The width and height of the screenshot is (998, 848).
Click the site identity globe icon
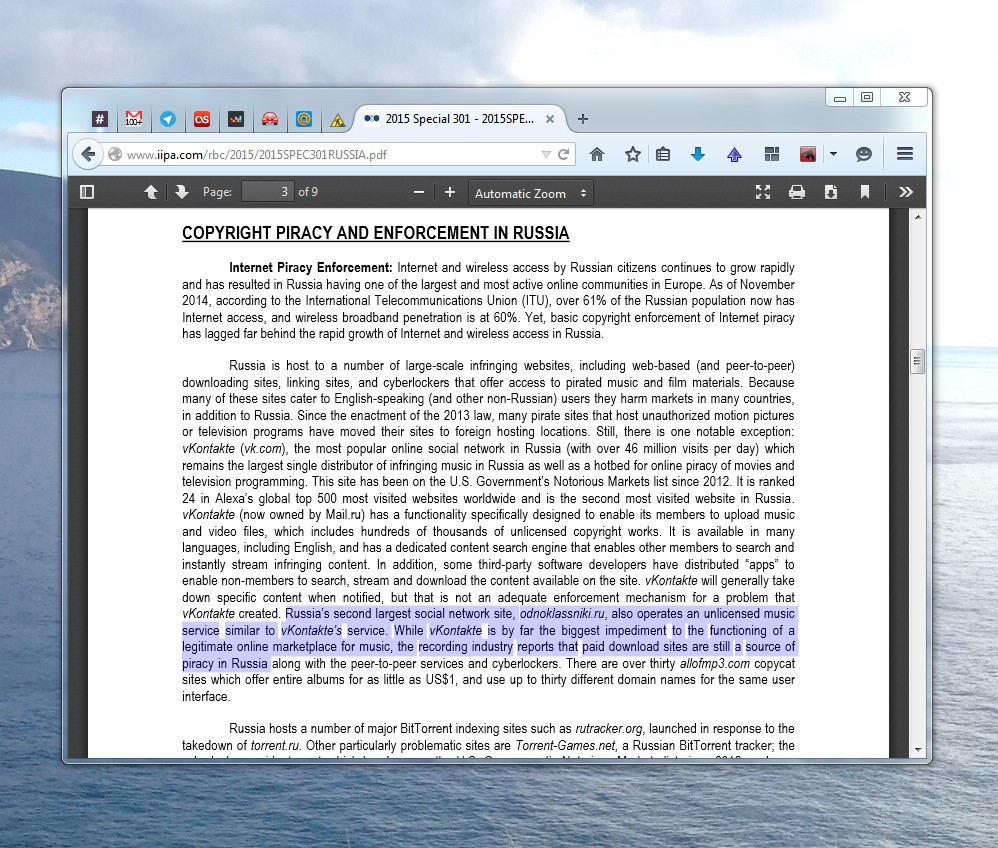tap(115, 154)
